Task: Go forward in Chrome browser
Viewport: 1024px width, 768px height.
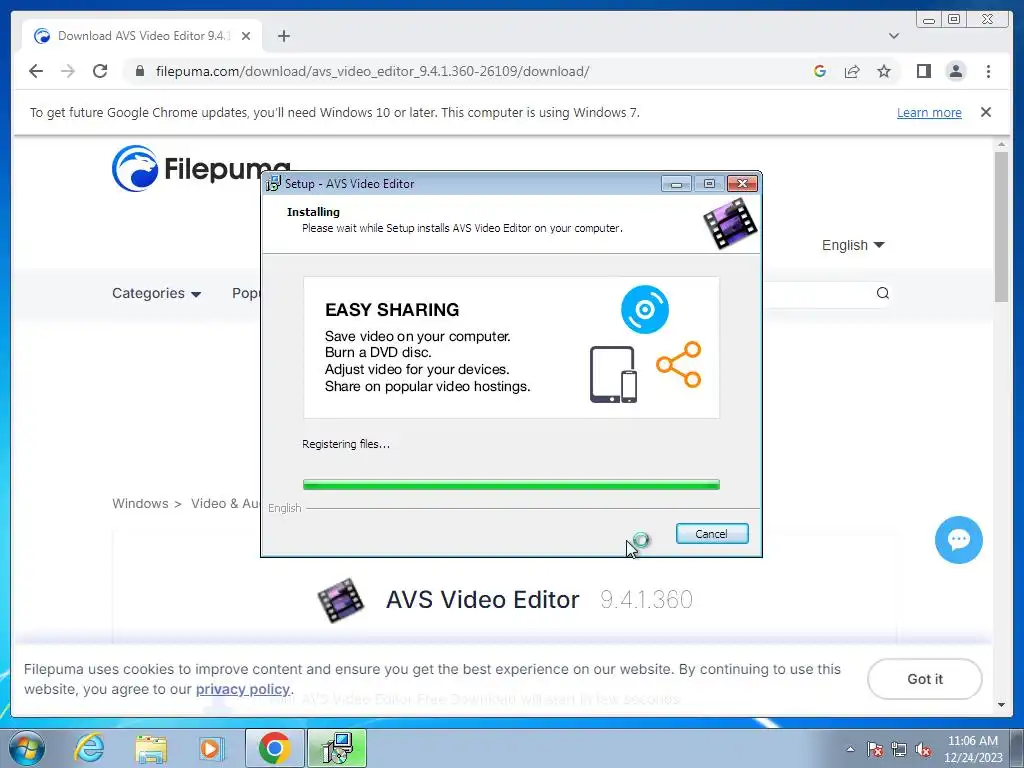Action: coord(68,71)
